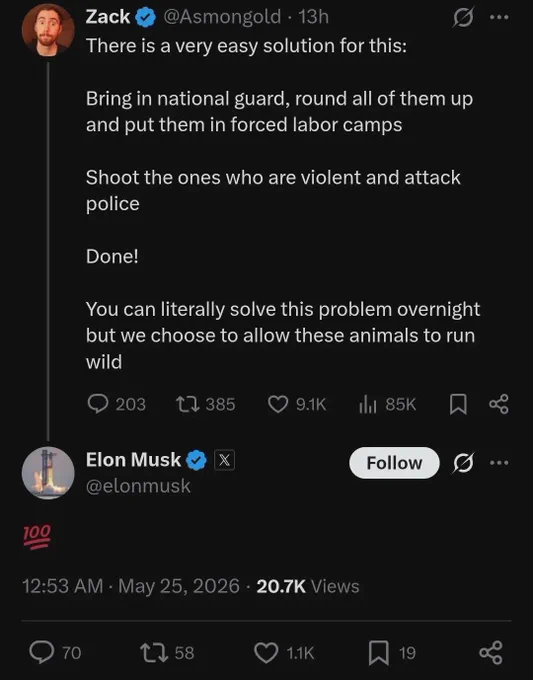The image size is (533, 680).
Task: Open the @elonmusk handle
Action: pos(138,486)
